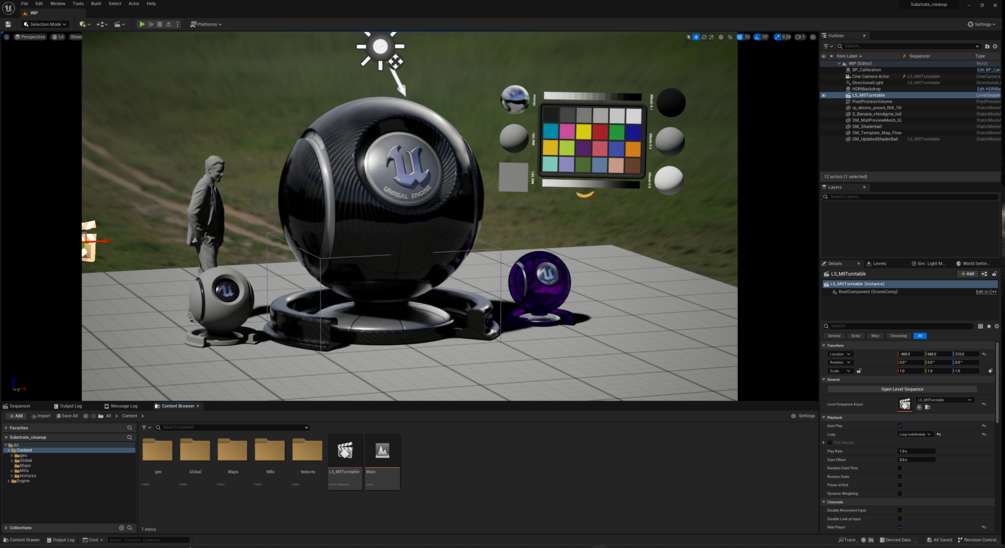Screen dimensions: 1005x548
Task: Click the Import button in Content Browser
Action: (41, 416)
